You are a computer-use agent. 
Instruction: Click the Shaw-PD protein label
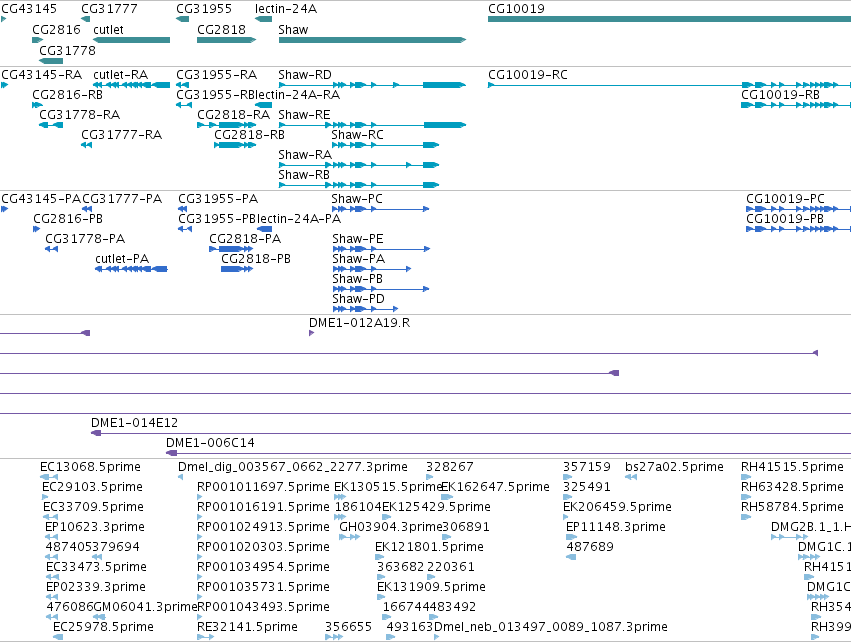coord(359,299)
